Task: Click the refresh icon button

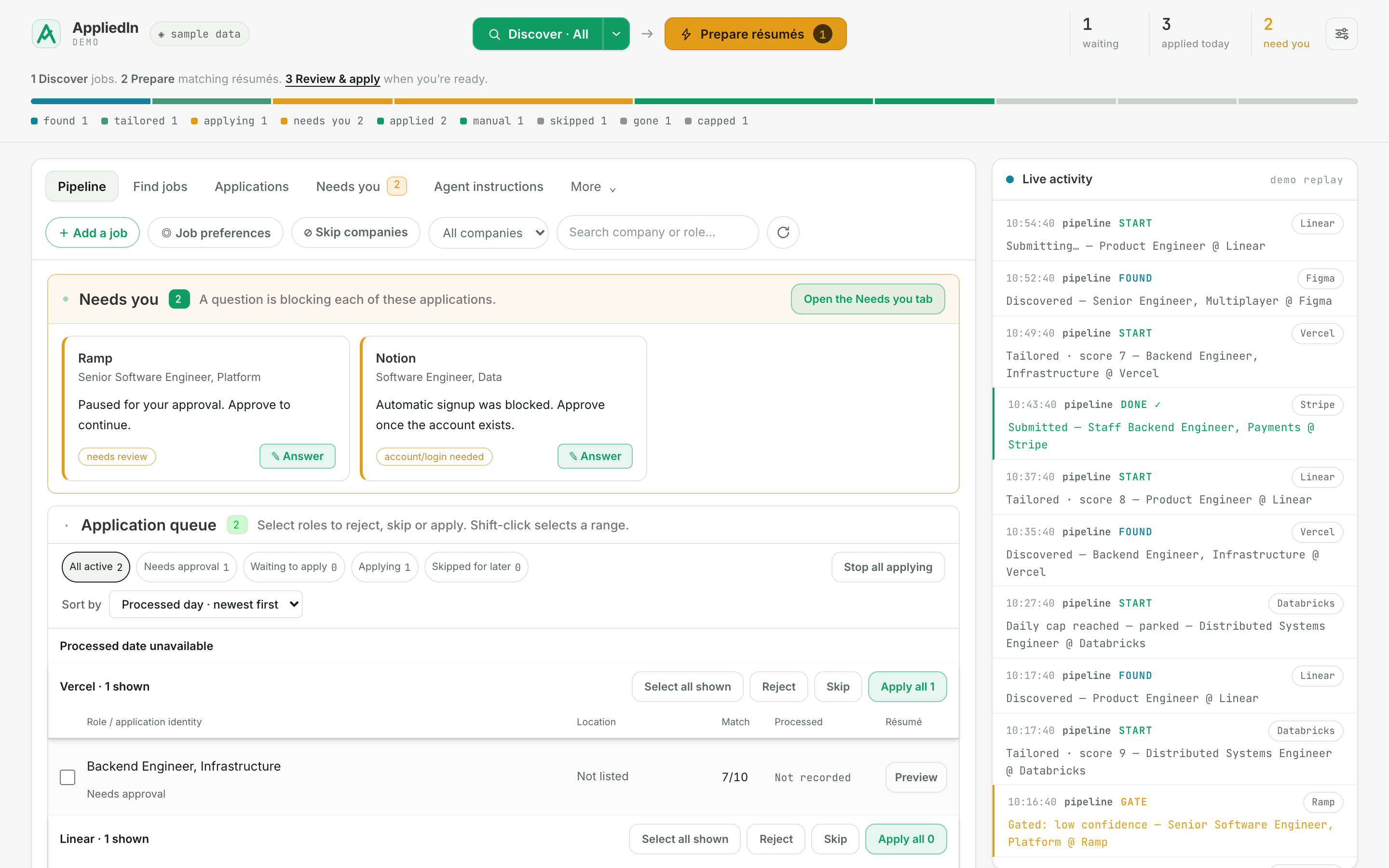Action: click(783, 232)
